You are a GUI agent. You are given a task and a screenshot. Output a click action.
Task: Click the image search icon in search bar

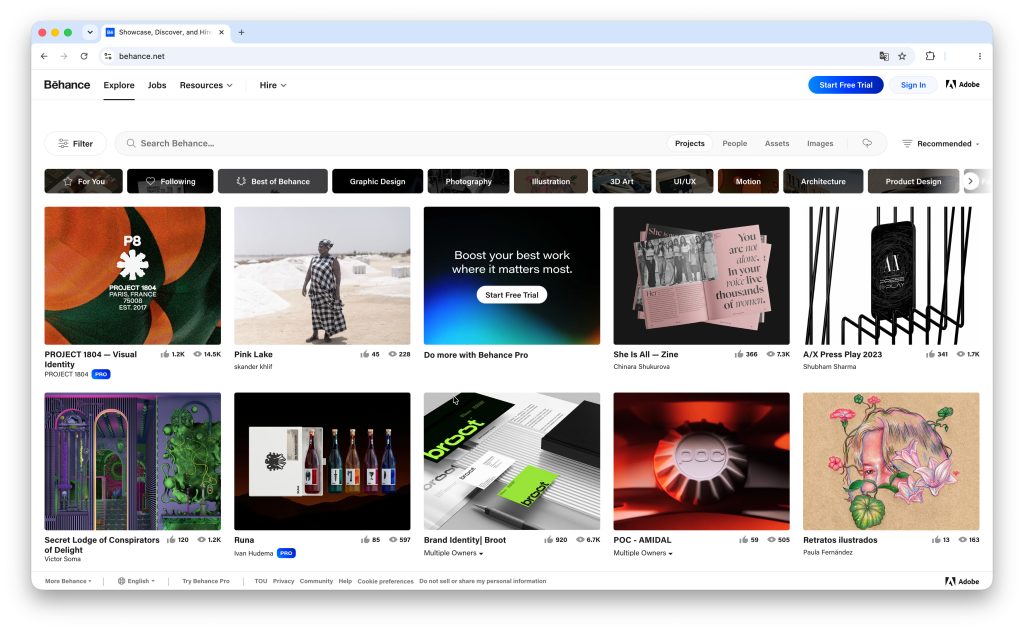tap(867, 143)
